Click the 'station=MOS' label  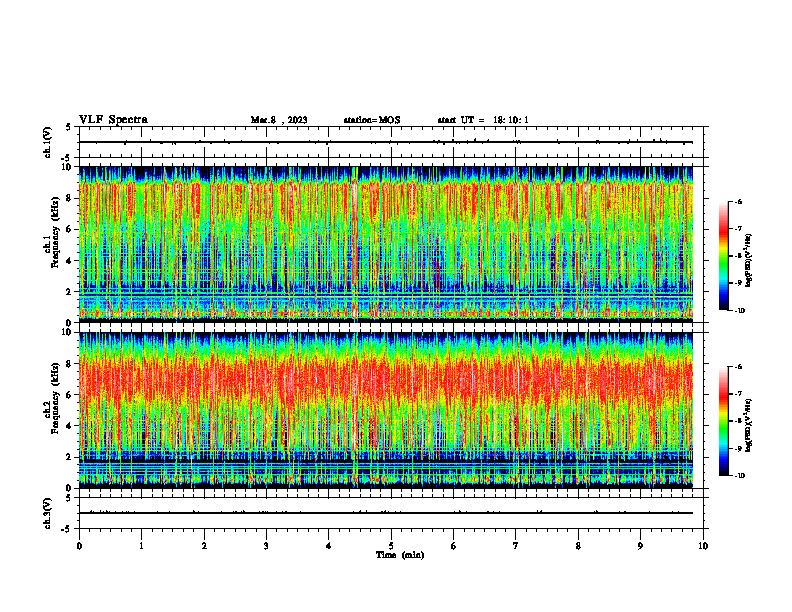tap(372, 120)
